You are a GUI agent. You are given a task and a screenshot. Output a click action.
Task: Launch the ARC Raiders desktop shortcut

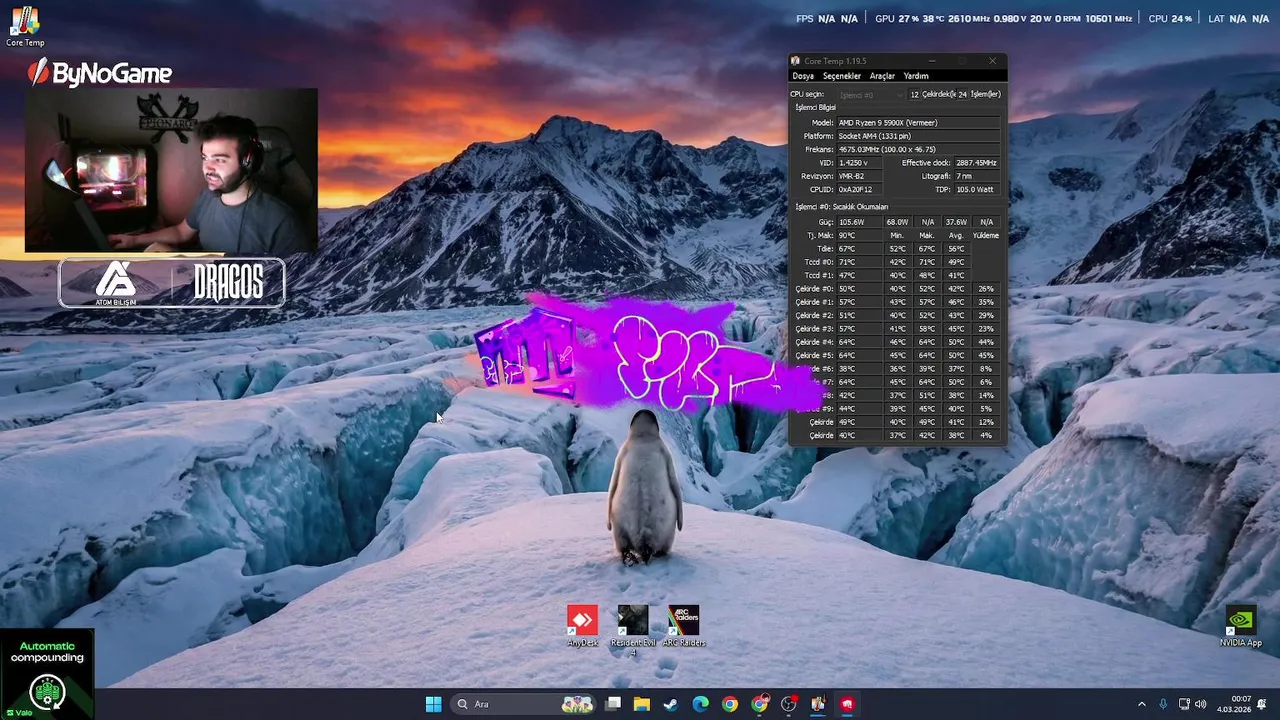[684, 626]
